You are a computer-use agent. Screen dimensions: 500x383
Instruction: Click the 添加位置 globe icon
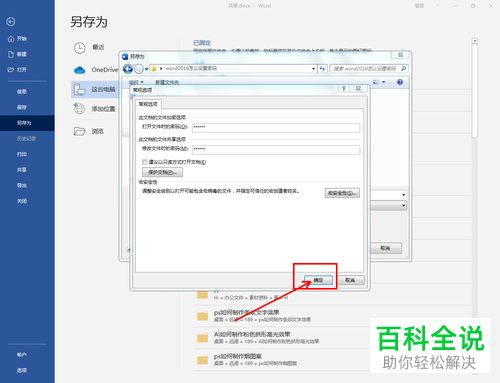(x=79, y=109)
